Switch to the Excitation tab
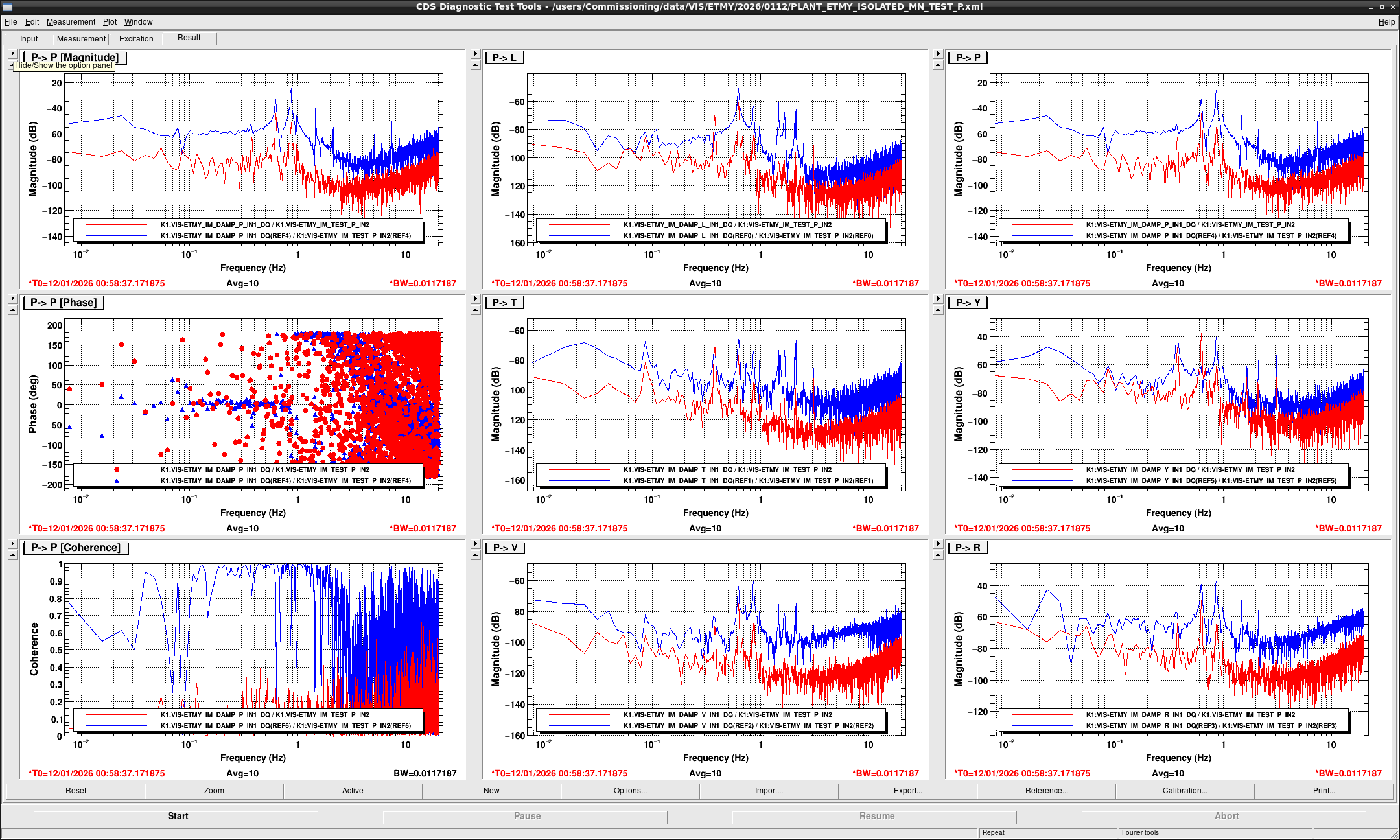 tap(136, 39)
